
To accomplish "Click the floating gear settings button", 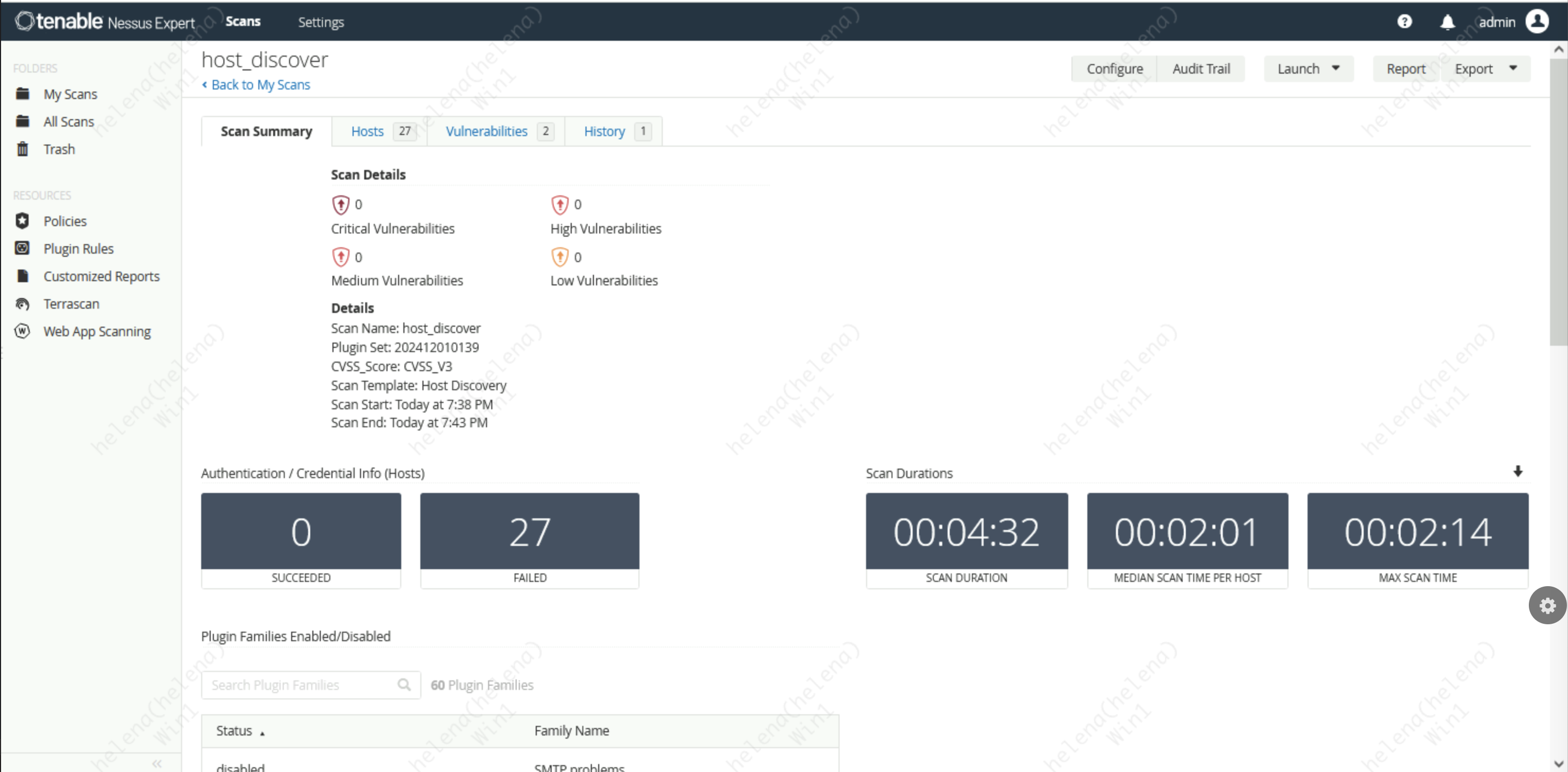I will pos(1547,605).
